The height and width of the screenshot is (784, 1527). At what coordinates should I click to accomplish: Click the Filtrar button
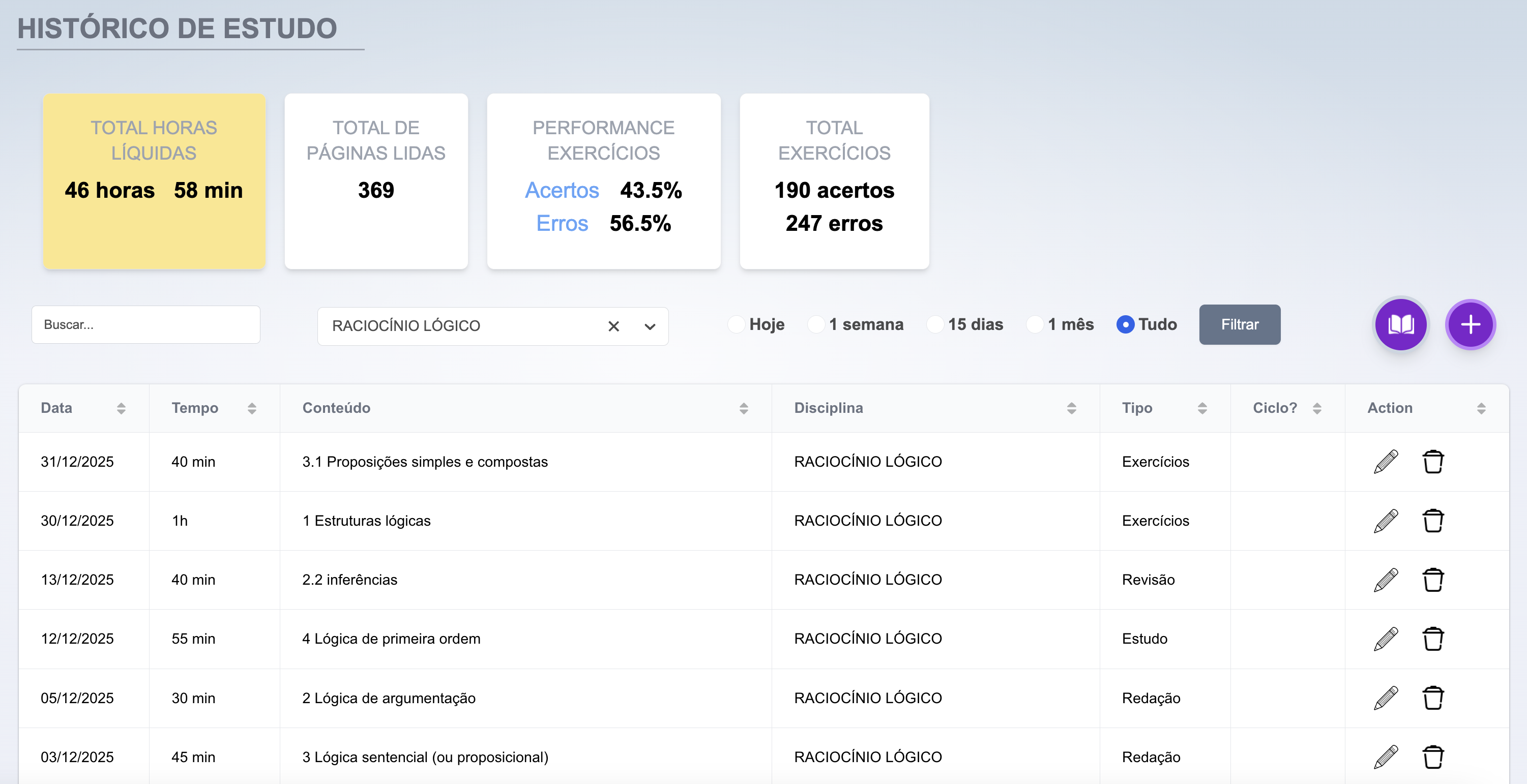(x=1240, y=325)
